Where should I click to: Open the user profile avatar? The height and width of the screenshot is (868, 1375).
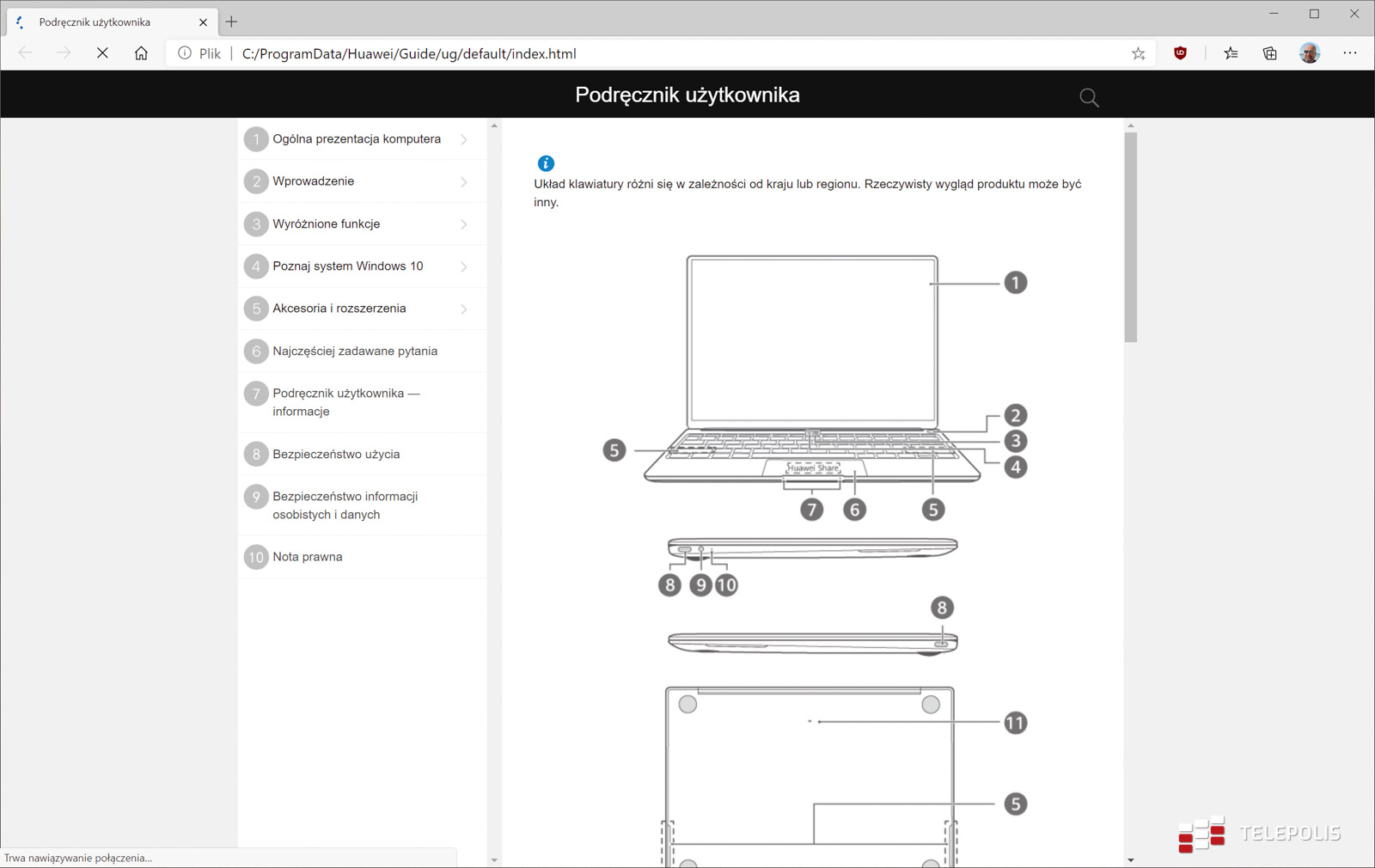coord(1309,53)
